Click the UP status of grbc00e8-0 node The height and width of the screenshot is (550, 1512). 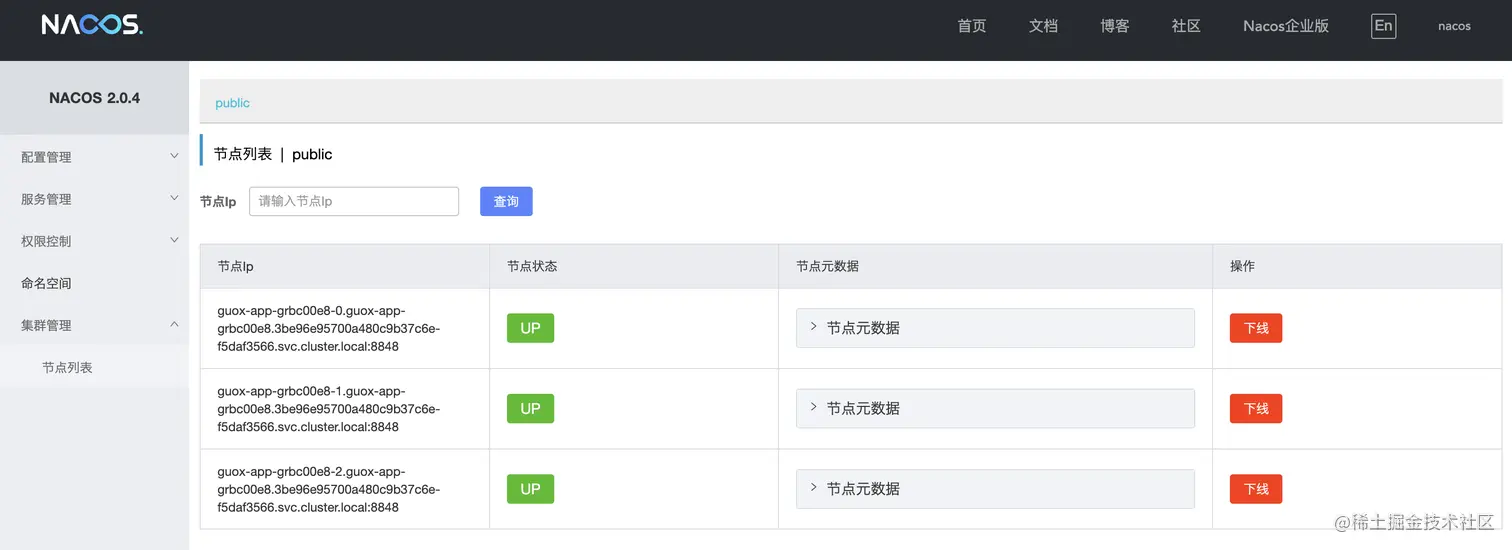click(x=530, y=328)
